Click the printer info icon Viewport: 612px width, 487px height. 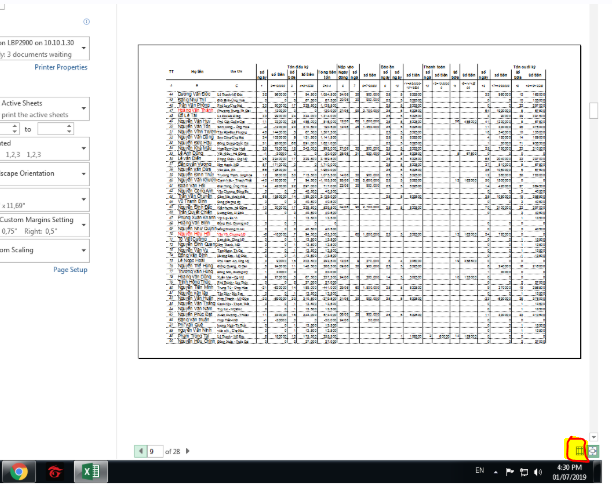pos(87,21)
